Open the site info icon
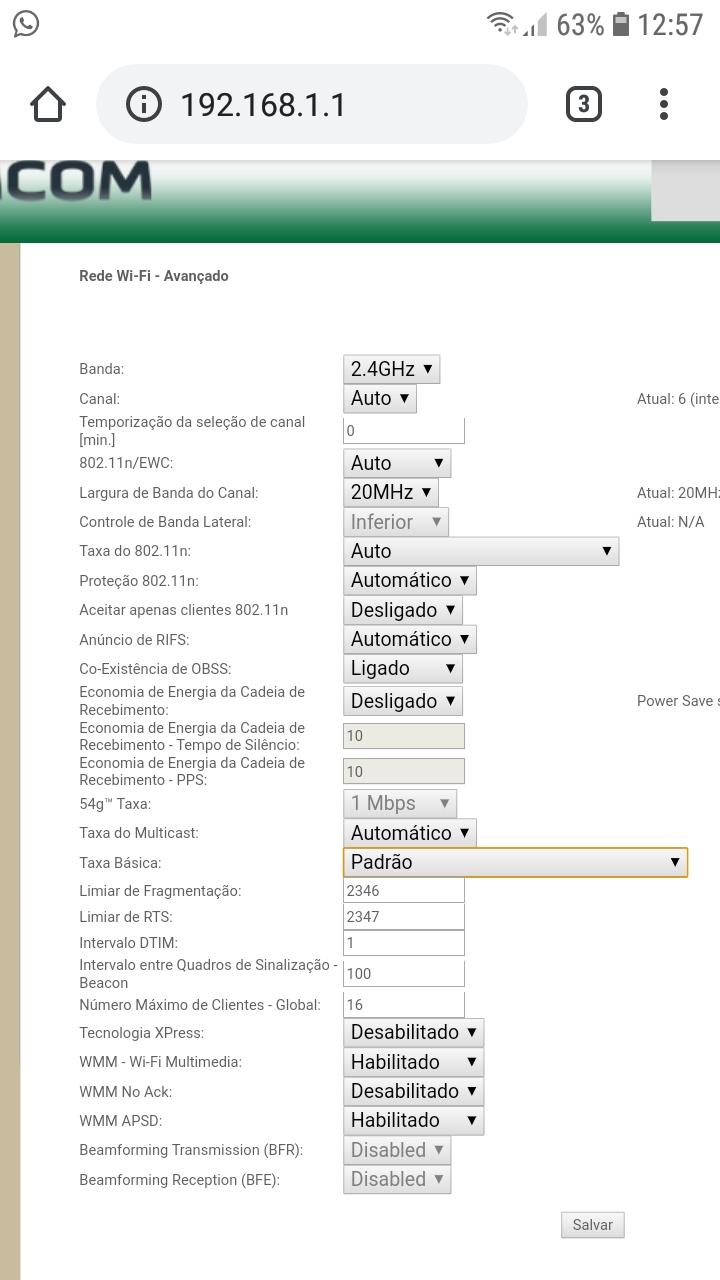 [144, 104]
